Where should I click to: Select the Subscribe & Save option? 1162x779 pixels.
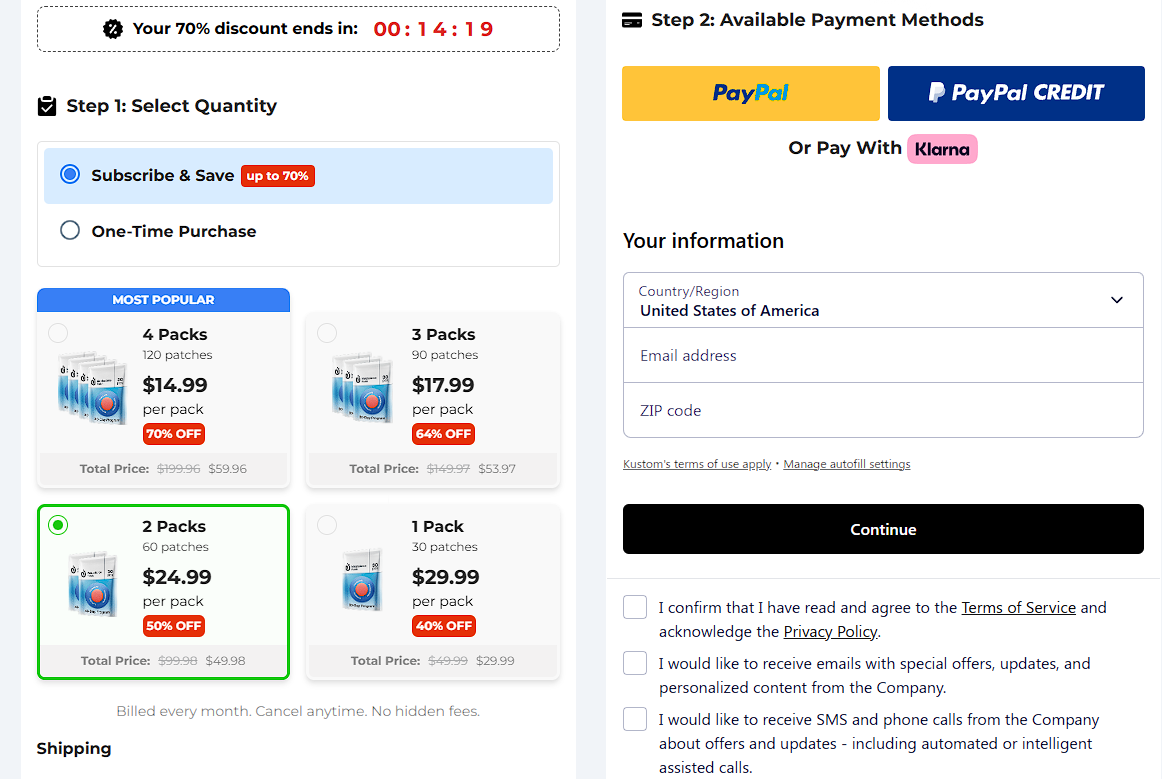[70, 175]
